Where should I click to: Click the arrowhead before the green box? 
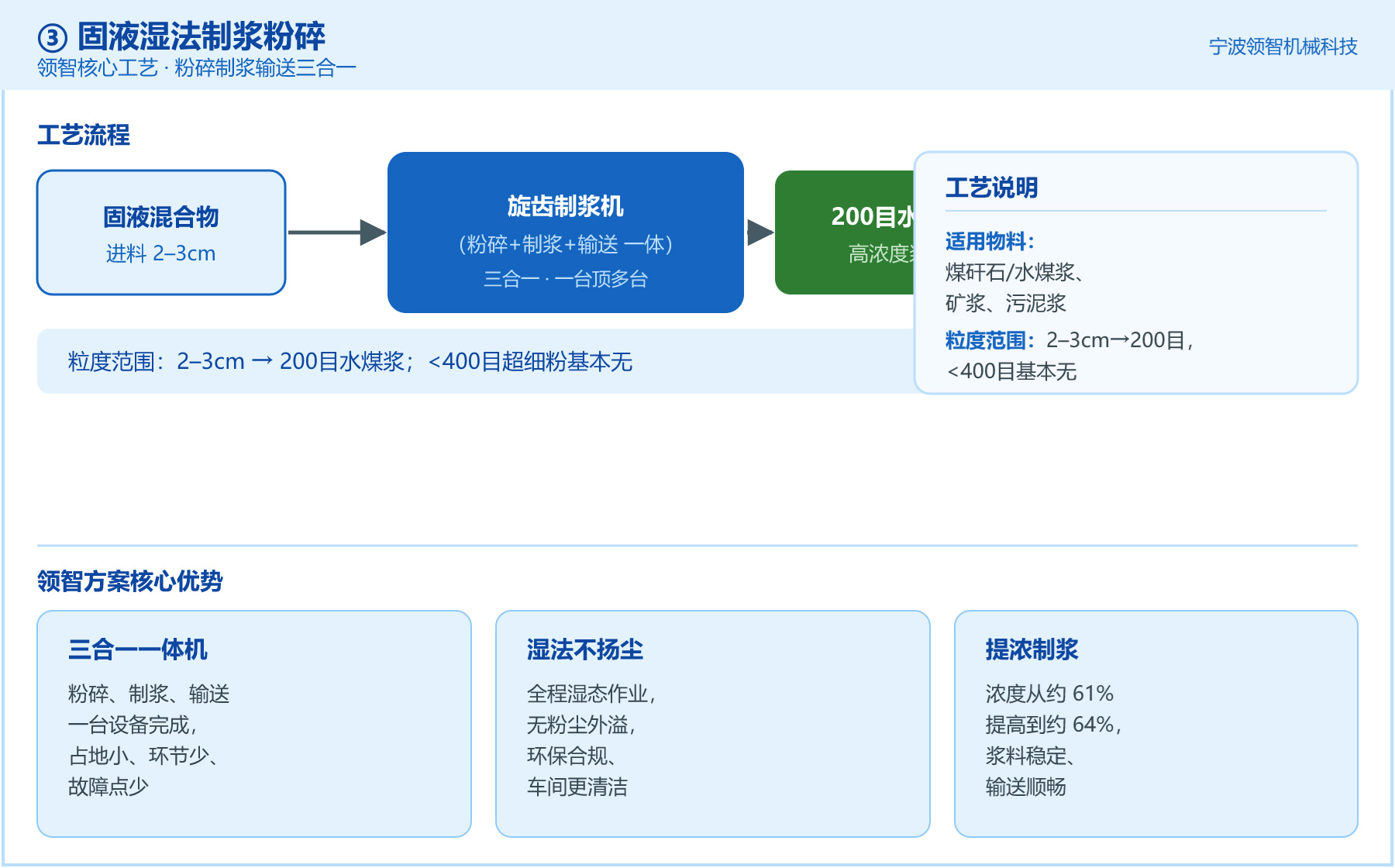click(760, 232)
